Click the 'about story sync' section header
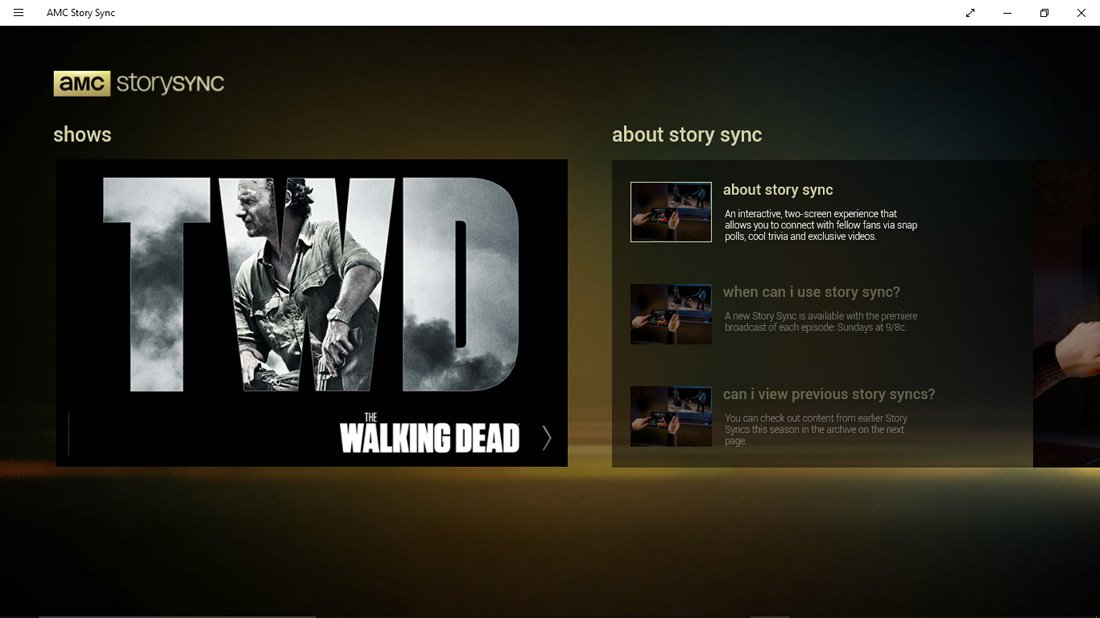The image size is (1100, 618). click(687, 135)
